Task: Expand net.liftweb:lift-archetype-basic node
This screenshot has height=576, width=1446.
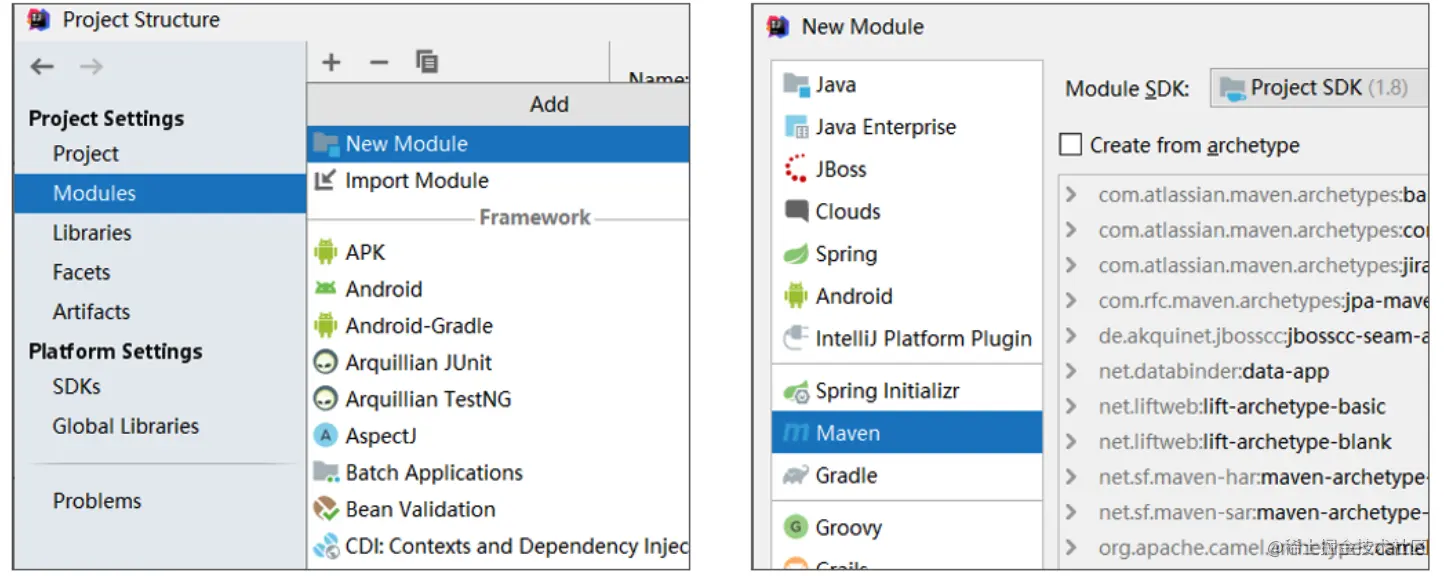Action: coord(1071,407)
